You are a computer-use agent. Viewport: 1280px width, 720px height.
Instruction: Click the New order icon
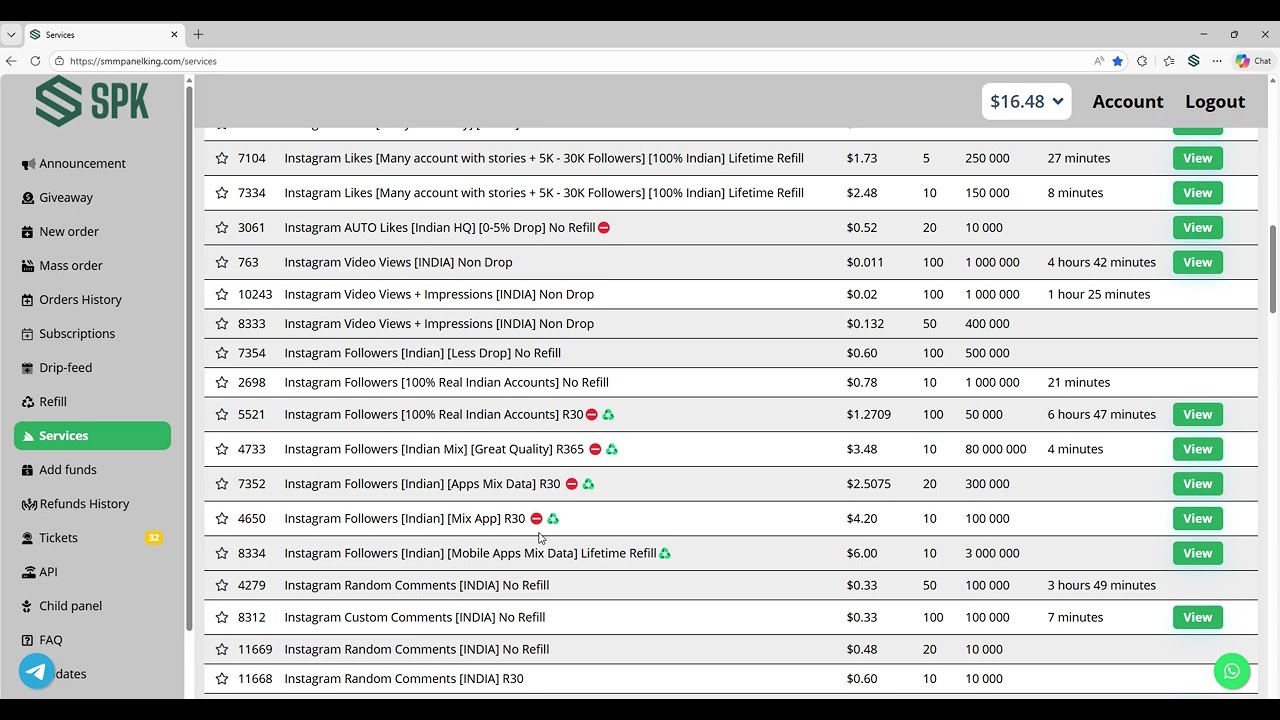tap(28, 232)
